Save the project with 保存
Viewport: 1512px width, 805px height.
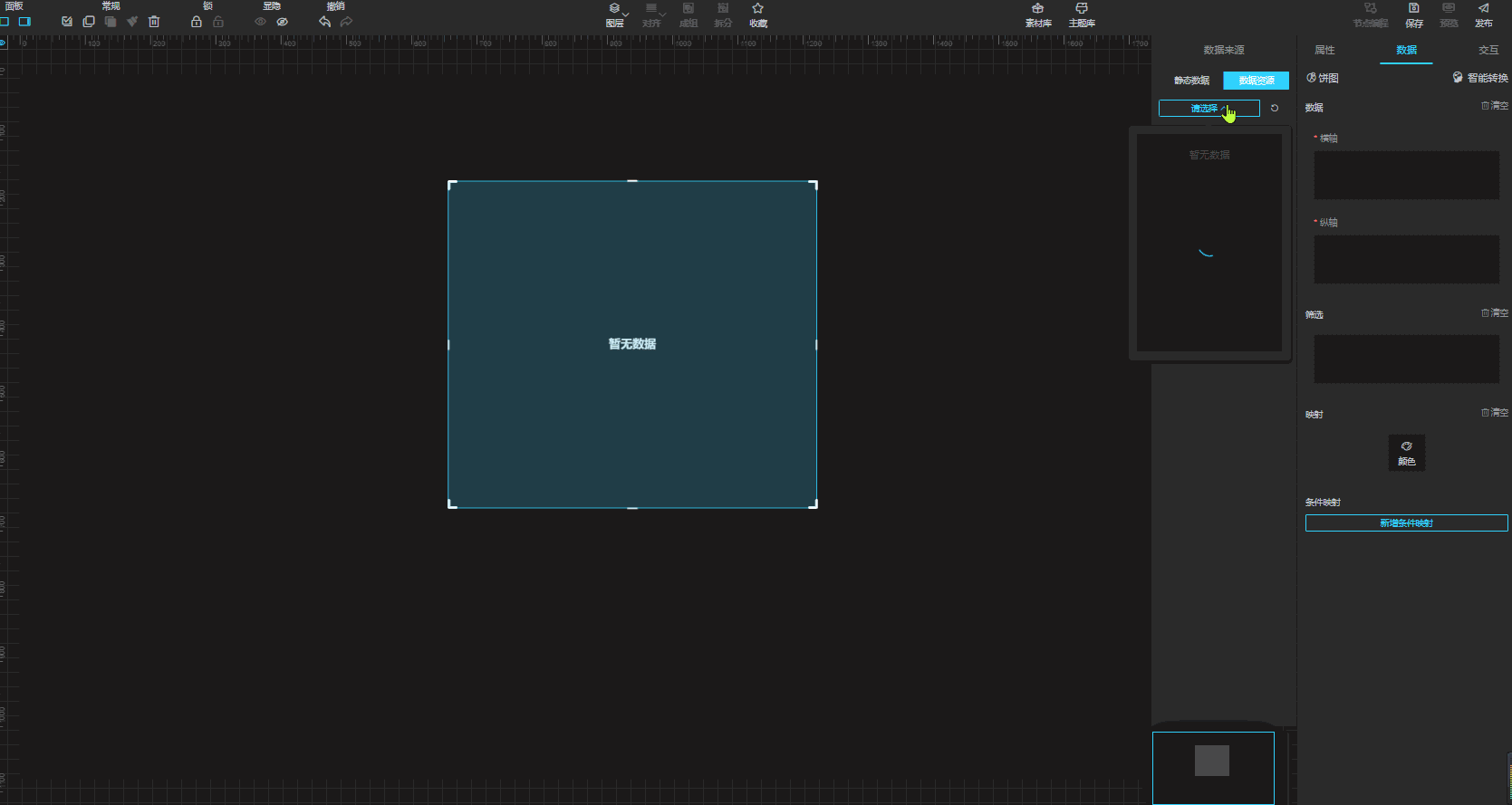click(1414, 14)
